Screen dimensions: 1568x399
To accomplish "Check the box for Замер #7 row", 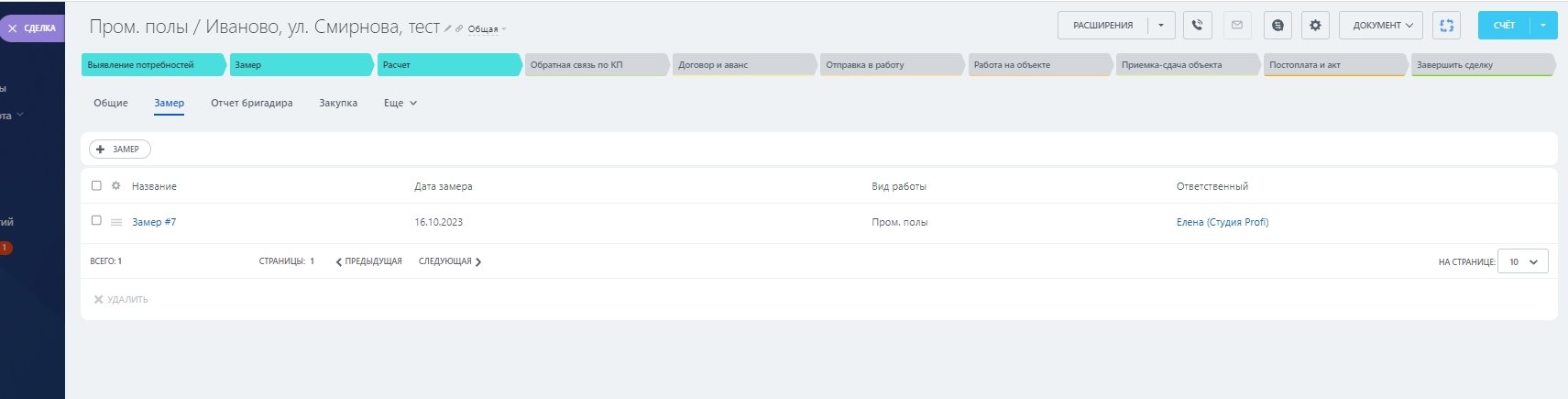I will pos(96,221).
